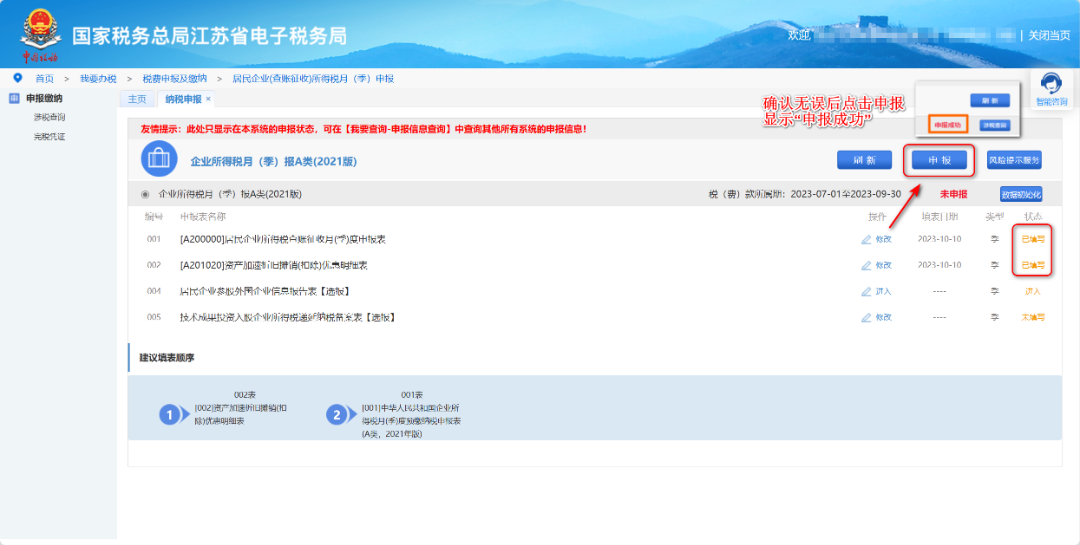Click pencil icon for row 005 技术成果投资入股

(x=866, y=318)
